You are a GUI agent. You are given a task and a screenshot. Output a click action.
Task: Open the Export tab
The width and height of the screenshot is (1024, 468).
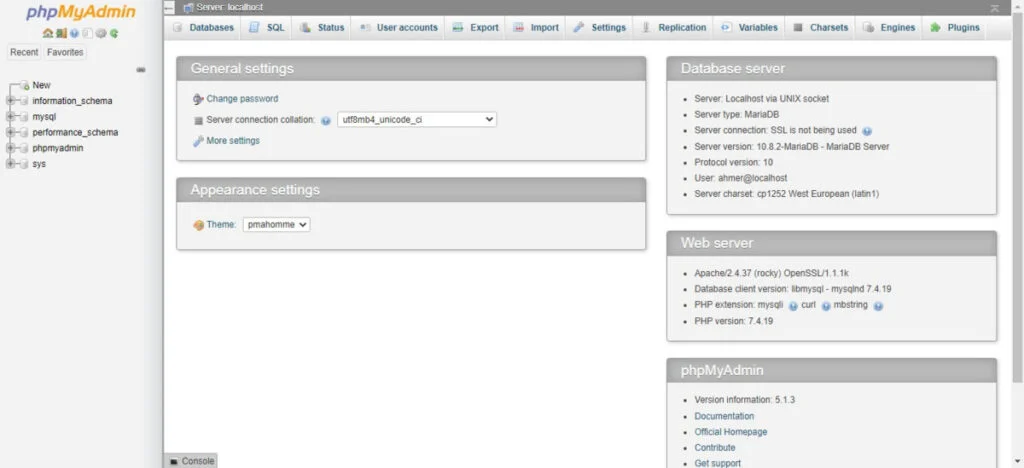475,27
